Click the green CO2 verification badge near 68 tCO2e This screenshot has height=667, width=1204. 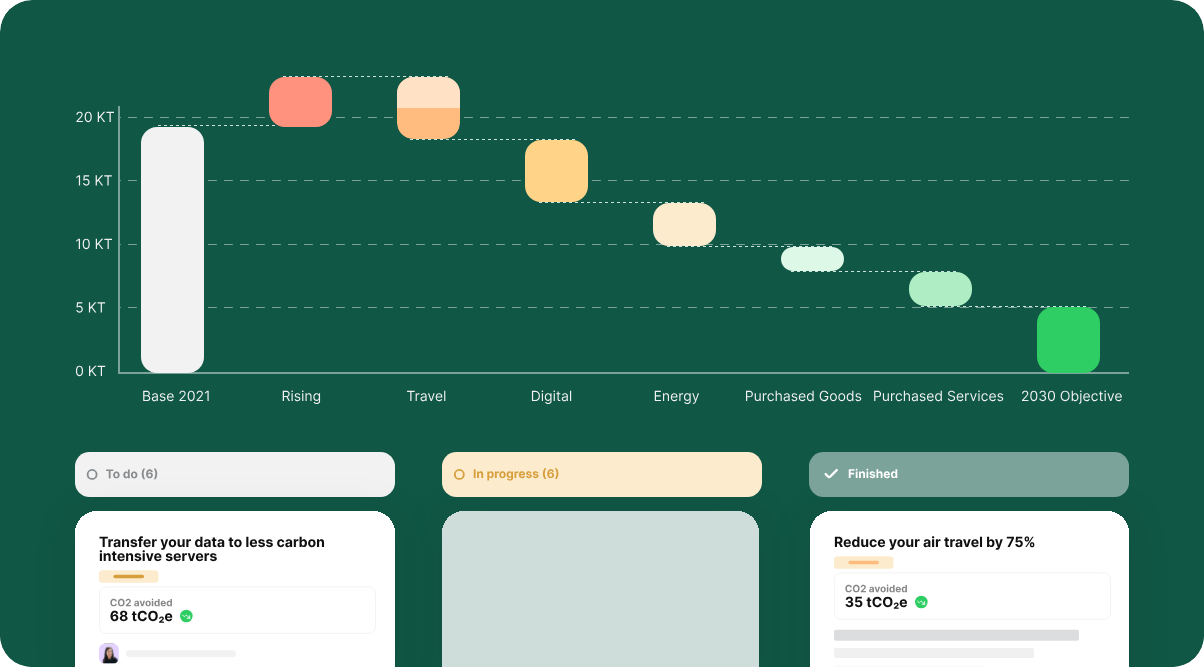(x=187, y=617)
